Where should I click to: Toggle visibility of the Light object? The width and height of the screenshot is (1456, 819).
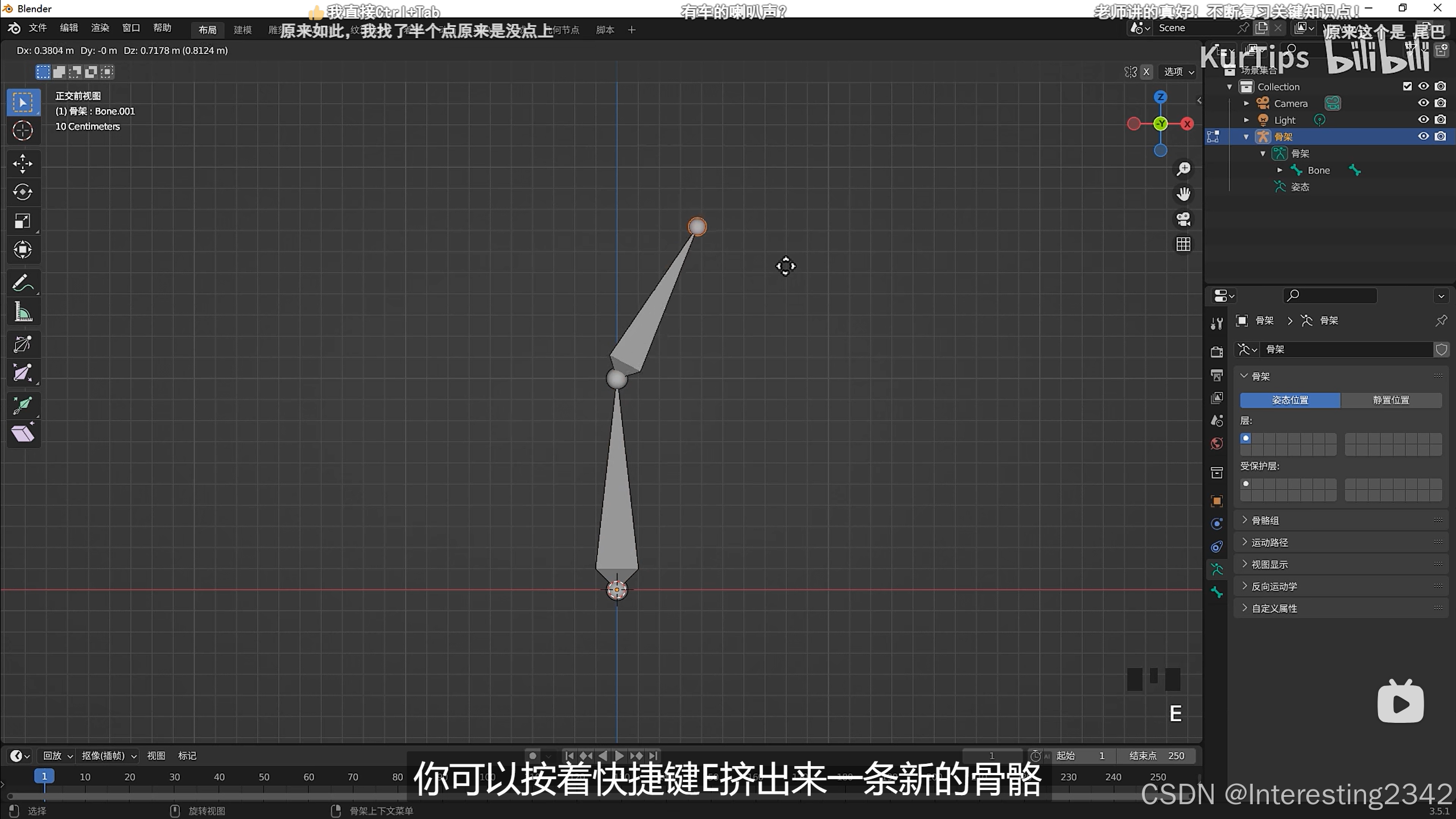coord(1423,119)
